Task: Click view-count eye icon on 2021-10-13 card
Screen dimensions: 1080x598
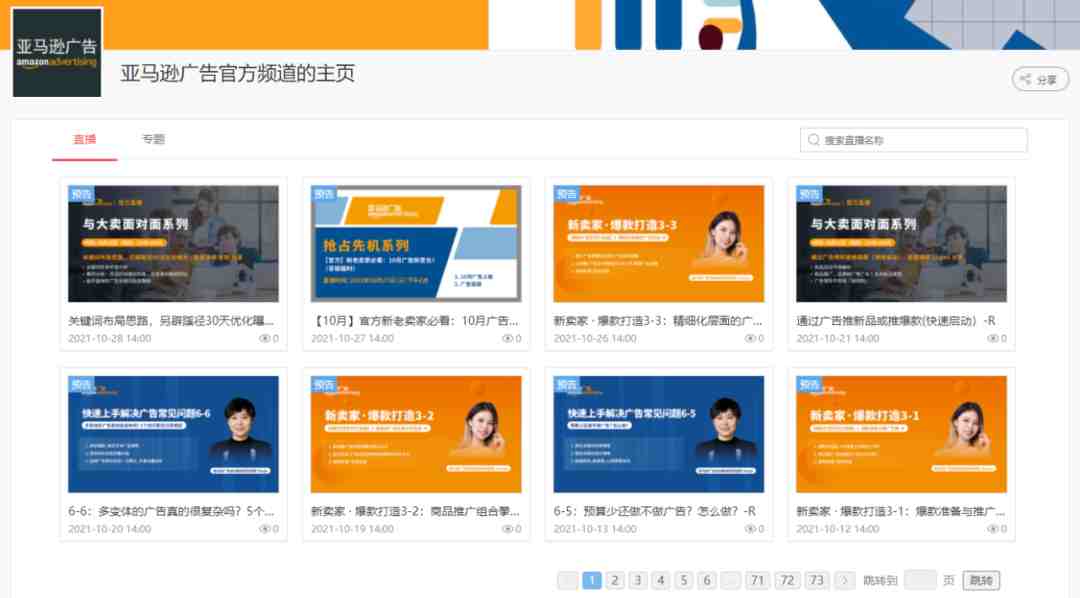Action: pyautogui.click(x=750, y=529)
